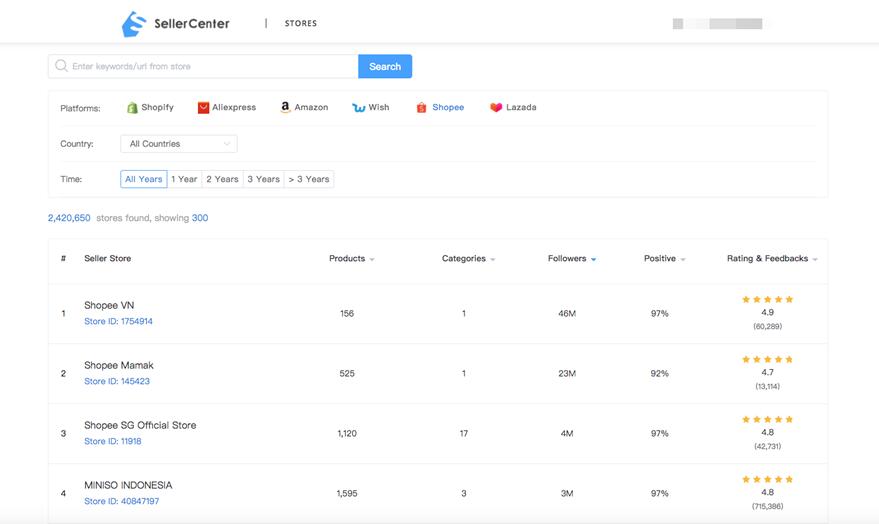Select the > 3 Years time filter
The height and width of the screenshot is (524, 879).
coord(309,179)
